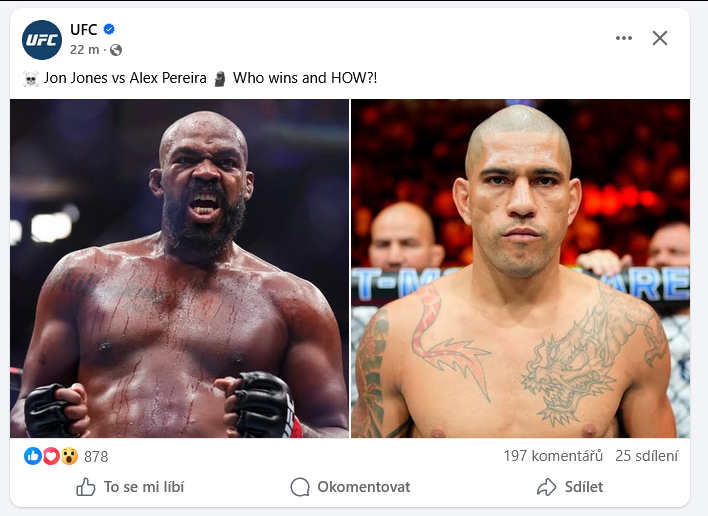
Task: Click the blue verified badge next to UFC
Action: click(x=109, y=29)
